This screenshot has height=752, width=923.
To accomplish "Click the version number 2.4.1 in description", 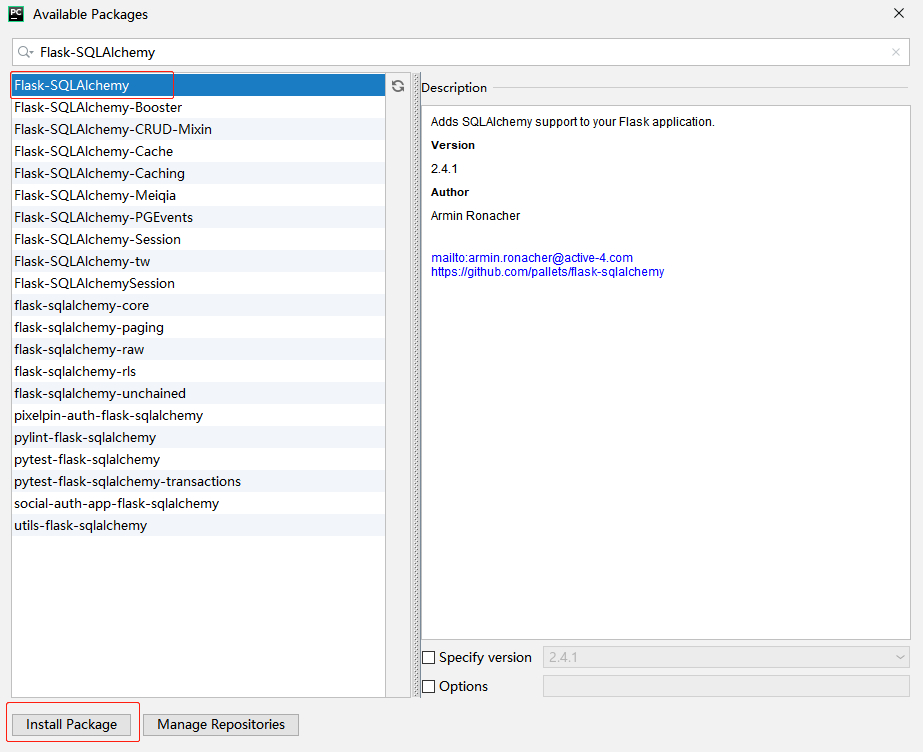I will click(x=444, y=169).
